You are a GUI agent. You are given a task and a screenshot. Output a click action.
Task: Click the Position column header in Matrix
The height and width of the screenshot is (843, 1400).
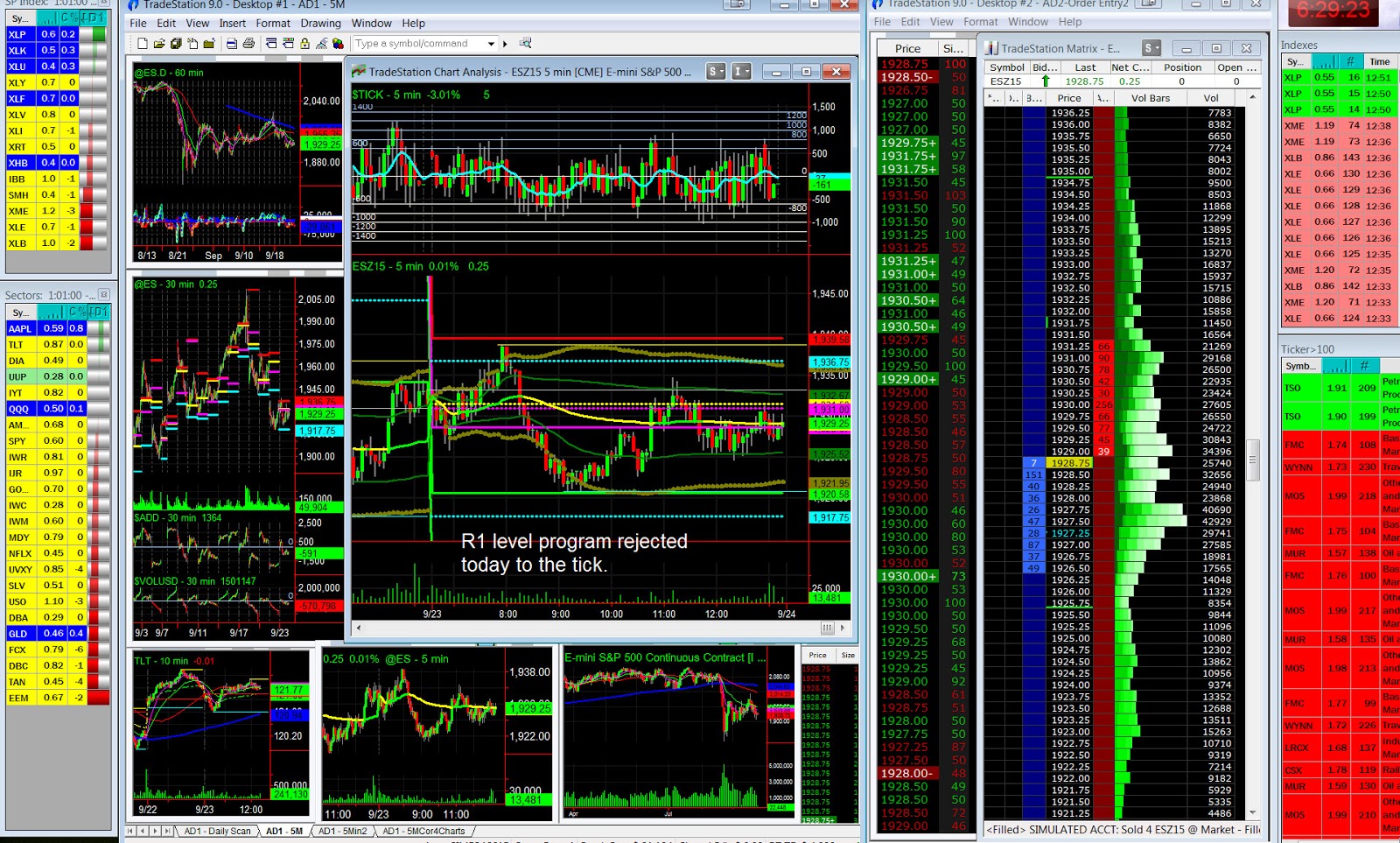[x=1182, y=67]
